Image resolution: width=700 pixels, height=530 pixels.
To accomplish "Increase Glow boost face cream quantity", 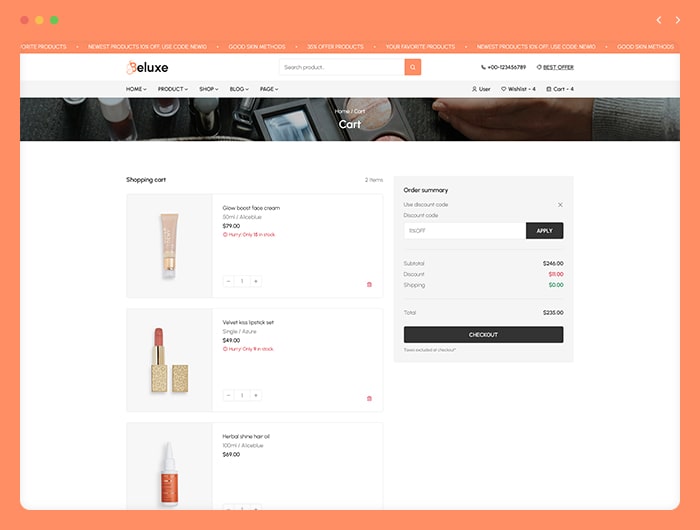I will click(x=256, y=281).
